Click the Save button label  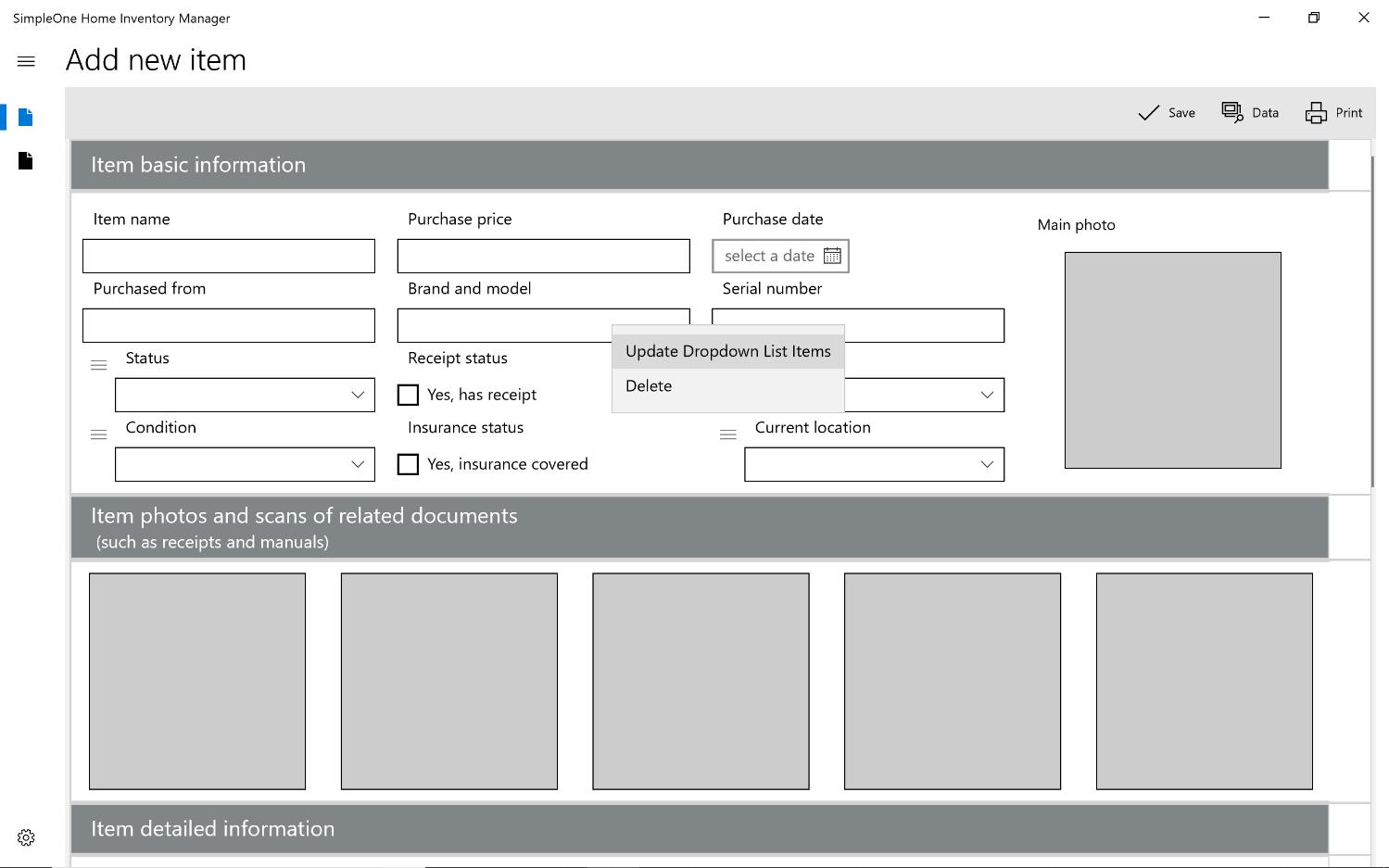[x=1181, y=113]
